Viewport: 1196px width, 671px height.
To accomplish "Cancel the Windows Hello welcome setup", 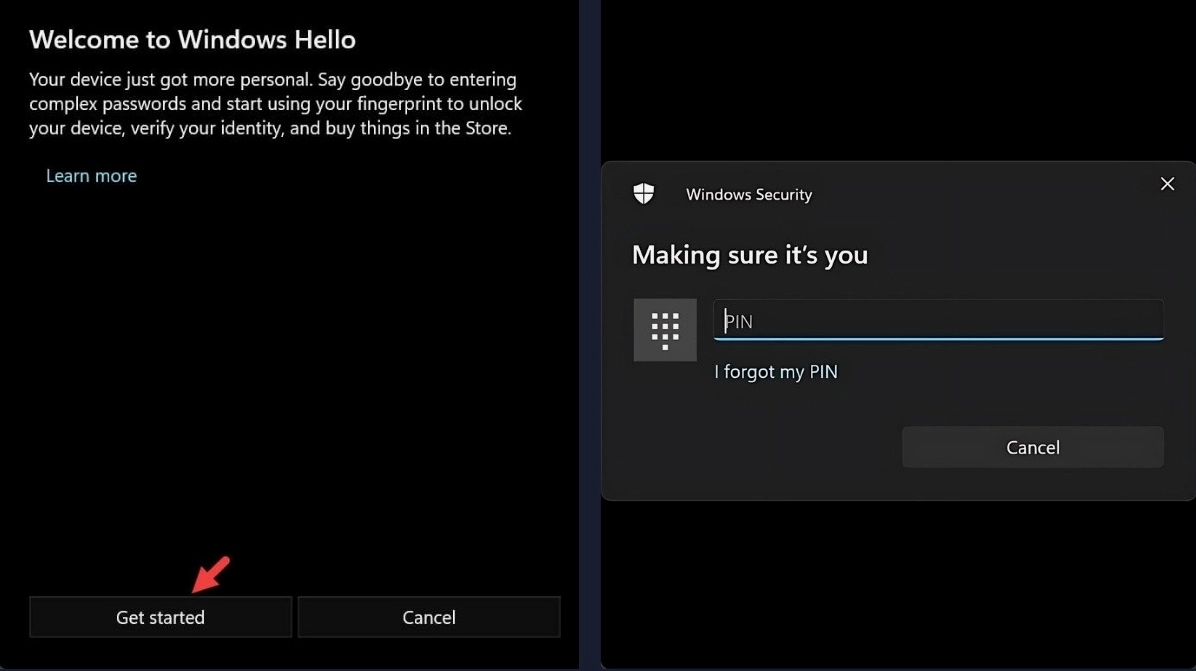I will [x=429, y=617].
